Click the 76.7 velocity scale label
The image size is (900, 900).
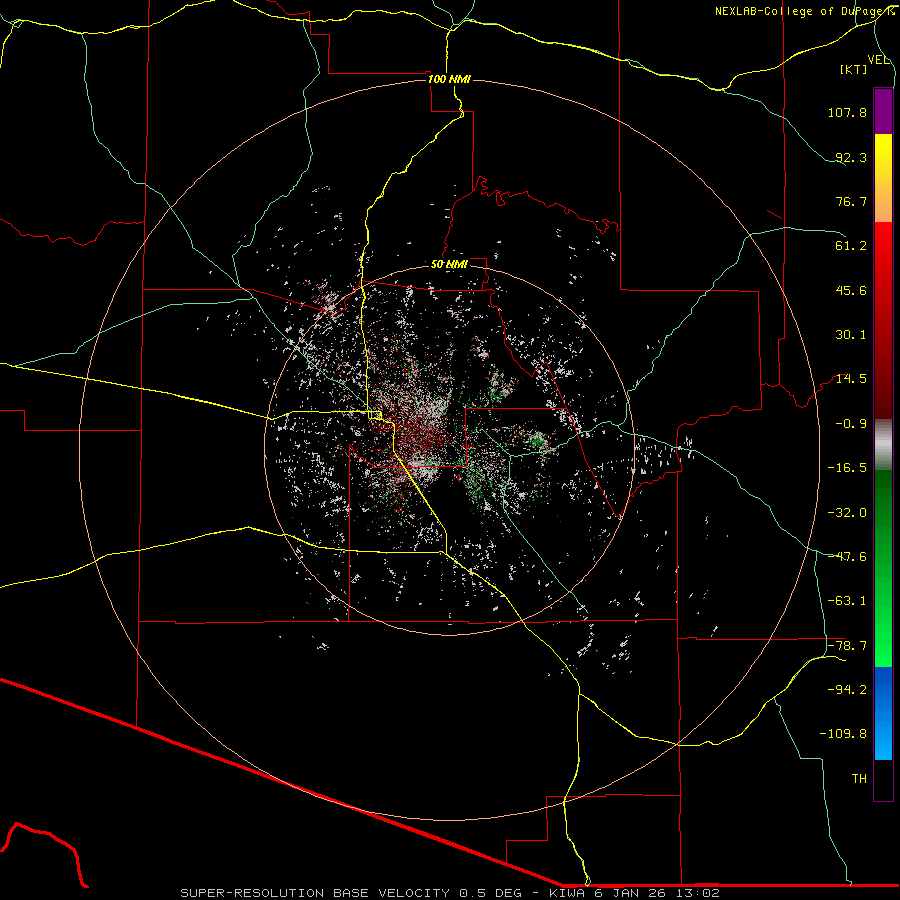[x=851, y=201]
